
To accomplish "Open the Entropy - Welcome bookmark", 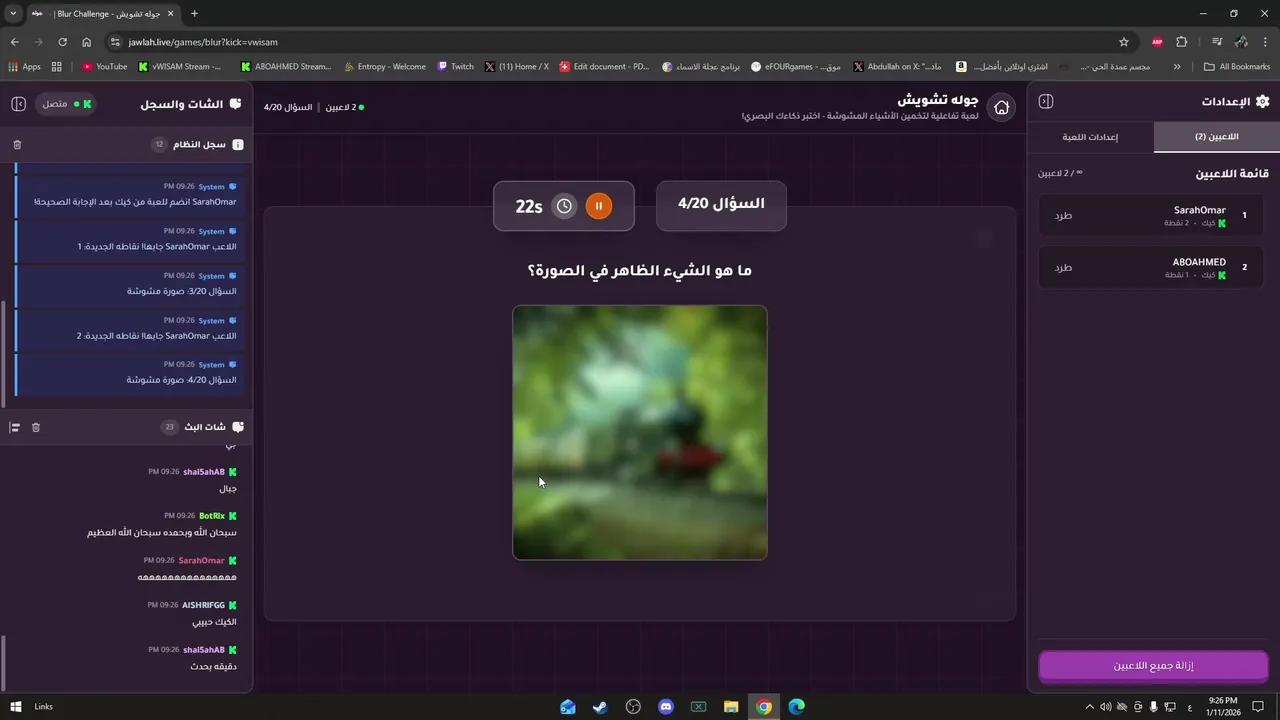I will click(x=384, y=67).
